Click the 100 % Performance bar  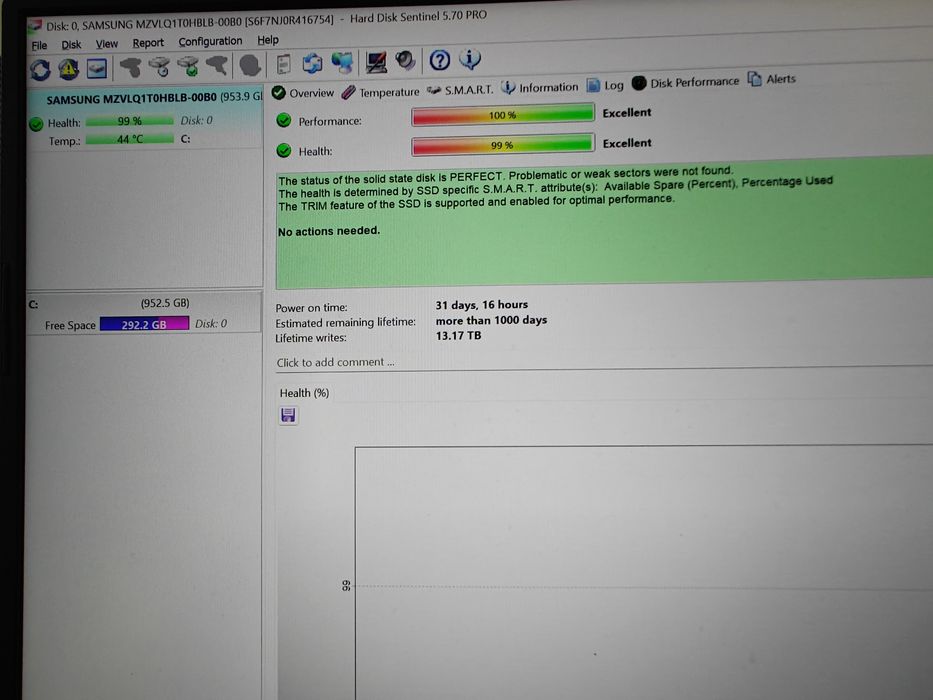click(x=503, y=115)
